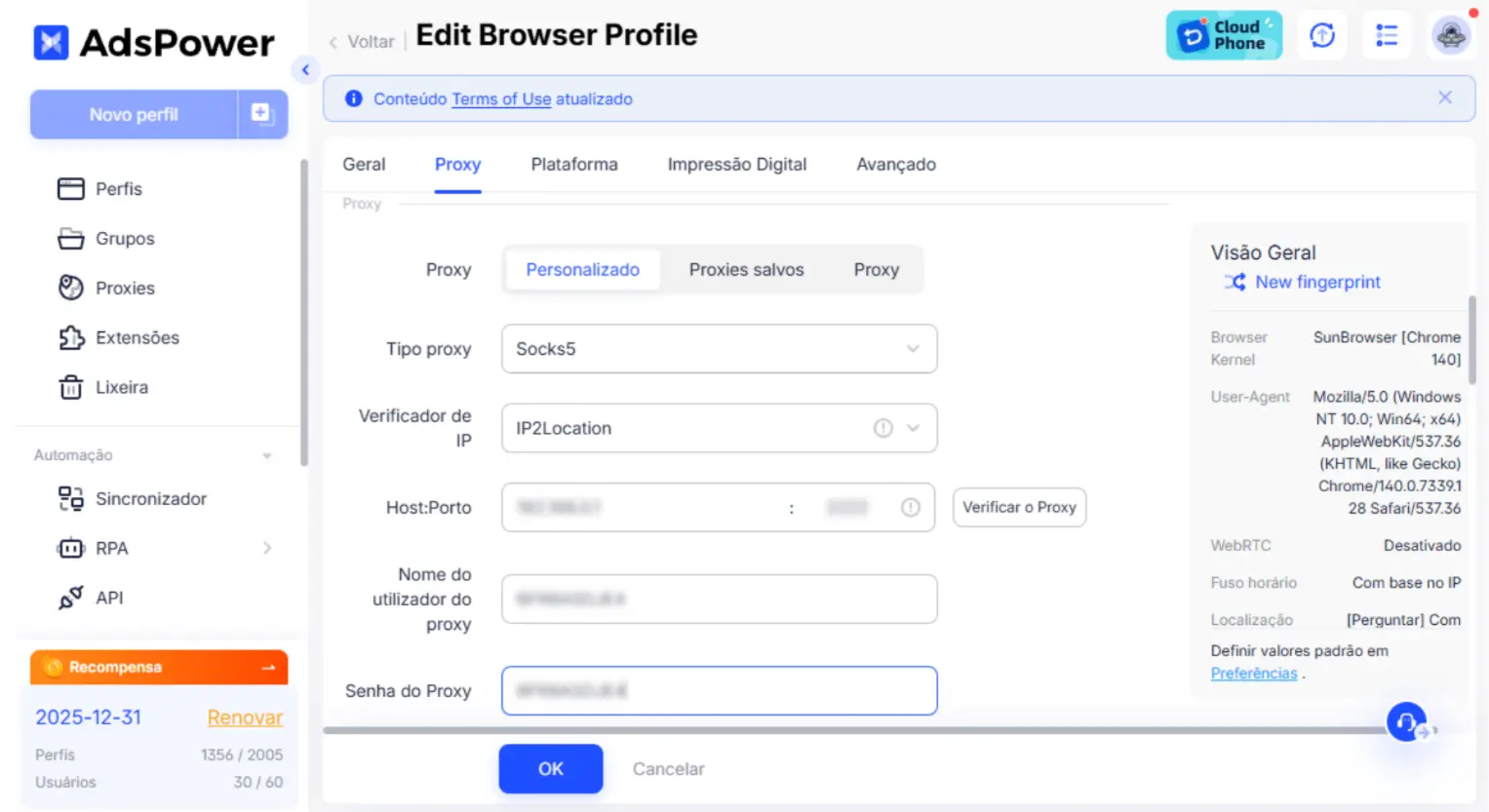Image resolution: width=1489 pixels, height=812 pixels.
Task: Open the Extensões sidebar item
Action: coord(137,338)
